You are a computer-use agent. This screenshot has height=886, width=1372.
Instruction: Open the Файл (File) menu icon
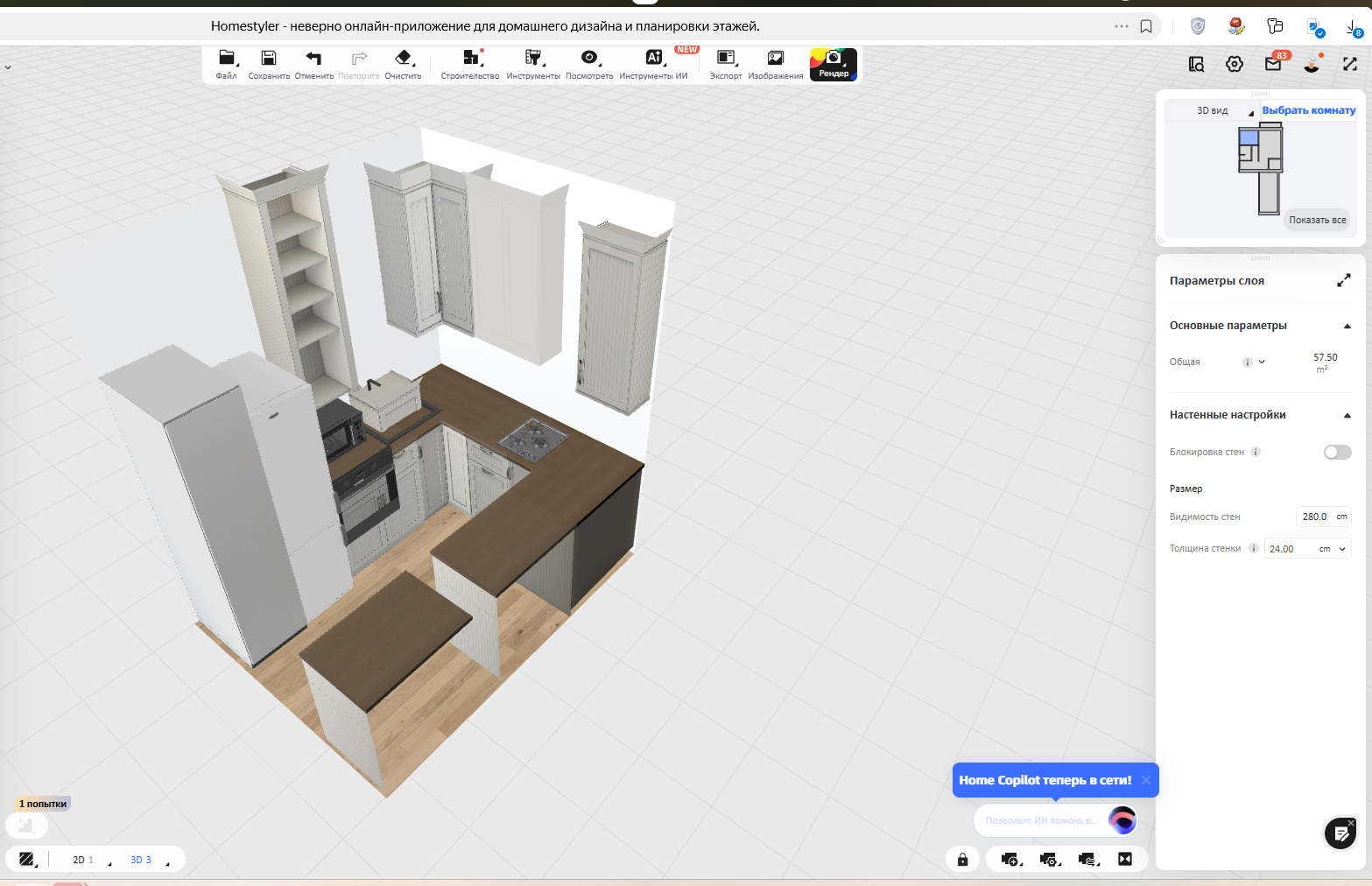point(226,59)
